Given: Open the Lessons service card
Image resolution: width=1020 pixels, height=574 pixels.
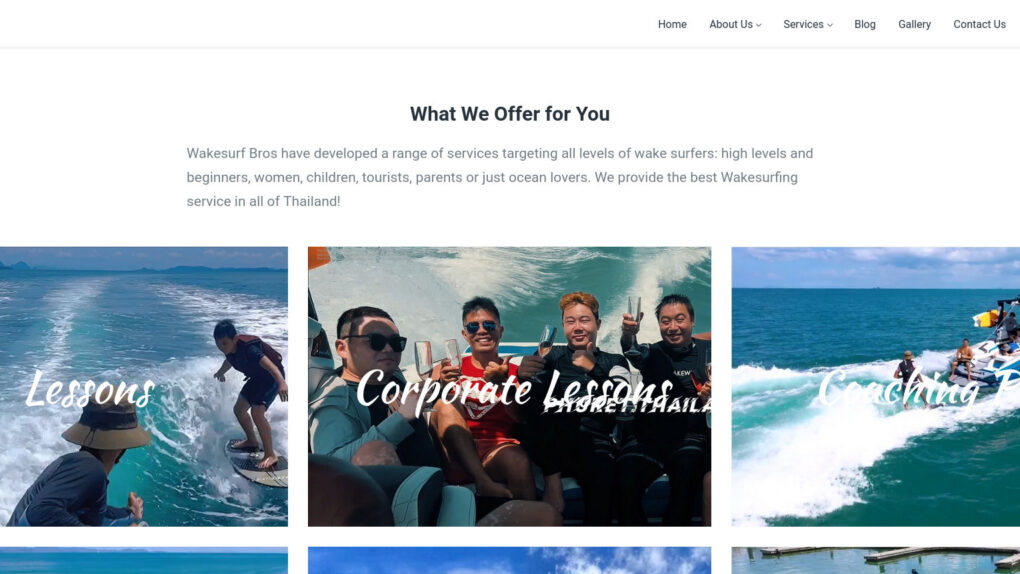Looking at the screenshot, I should tap(144, 386).
